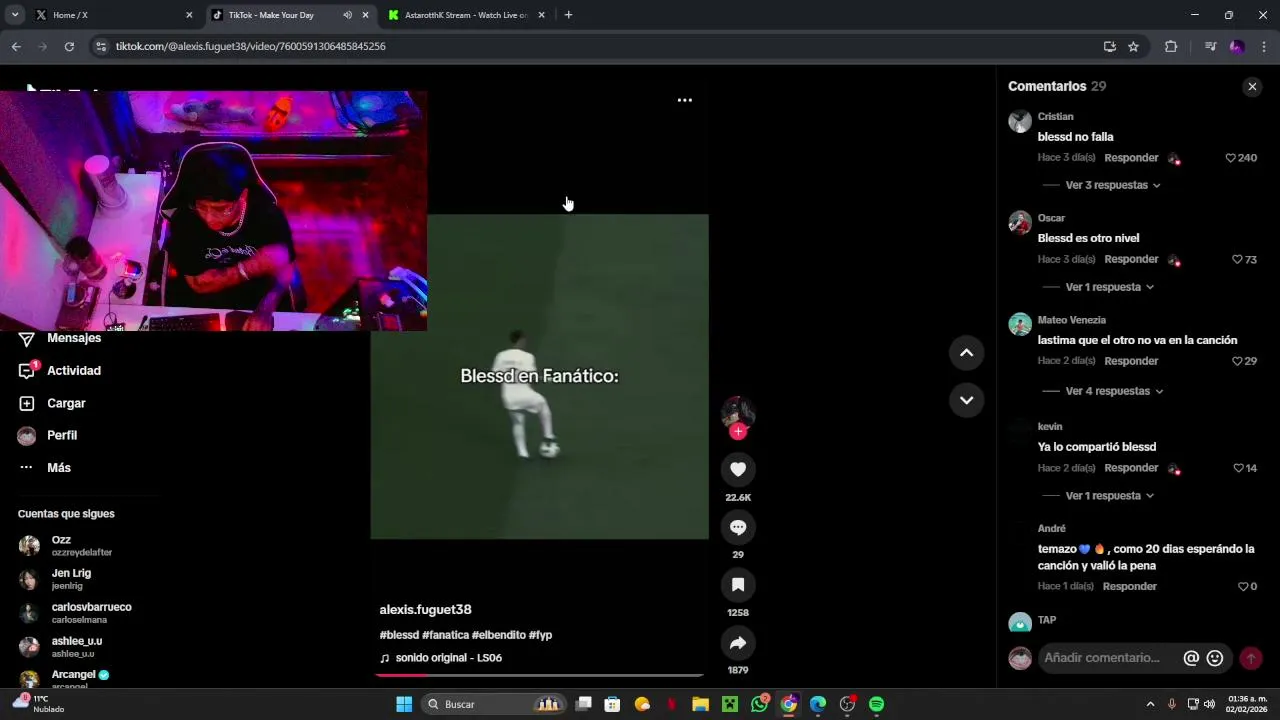This screenshot has width=1280, height=720.
Task: Open the #blessd hashtag
Action: point(399,635)
